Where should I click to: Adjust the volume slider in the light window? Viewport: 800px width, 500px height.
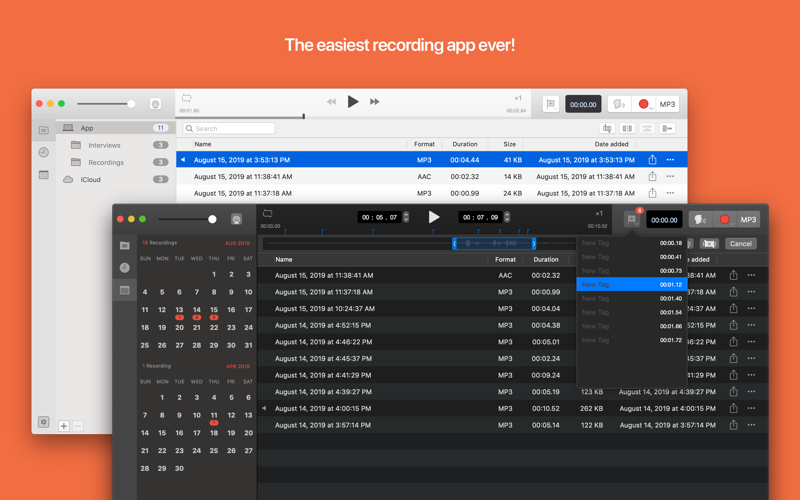tap(106, 104)
